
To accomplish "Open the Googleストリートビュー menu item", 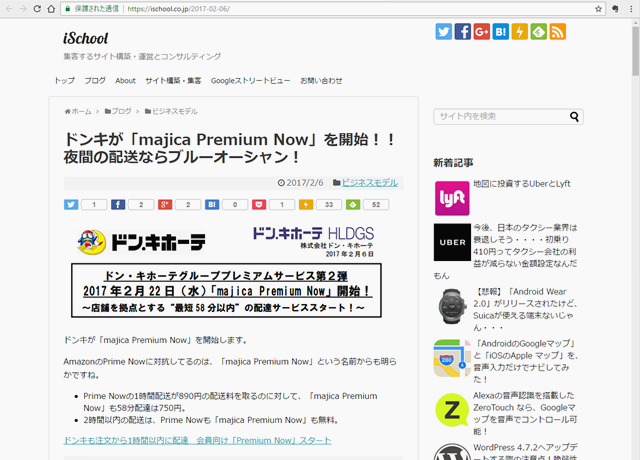I will click(x=250, y=80).
